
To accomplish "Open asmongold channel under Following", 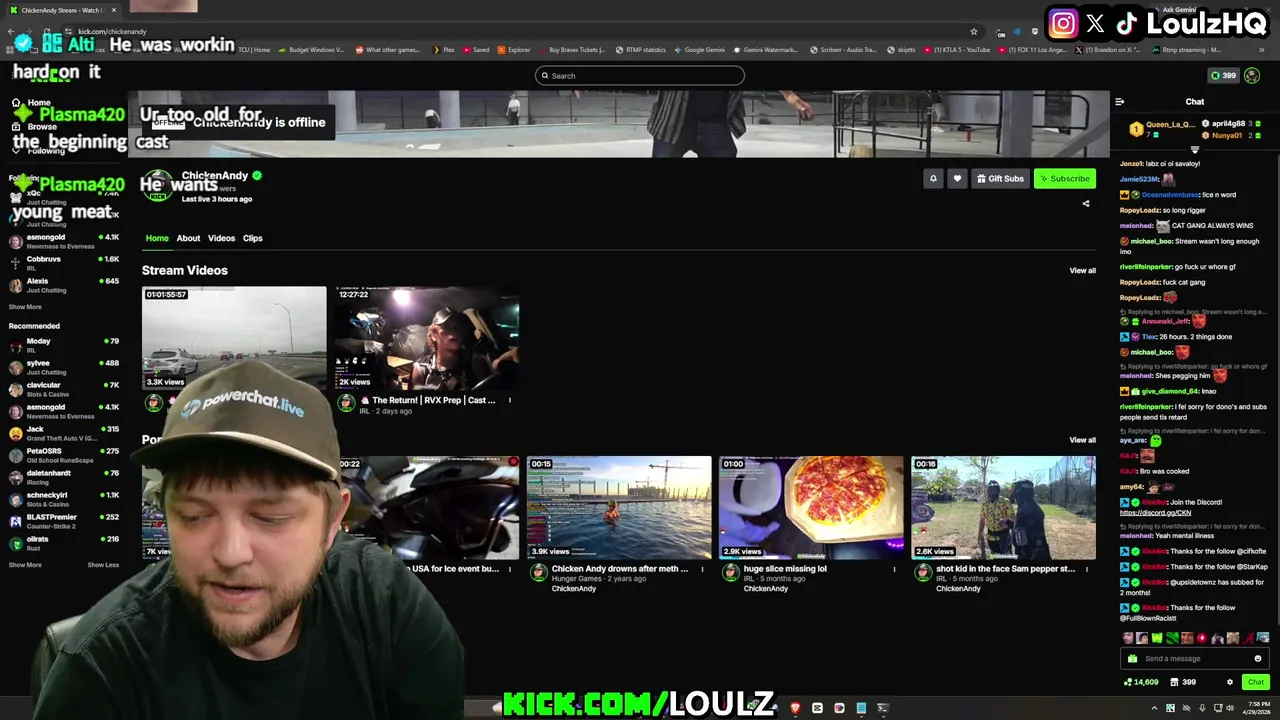I will (x=64, y=241).
